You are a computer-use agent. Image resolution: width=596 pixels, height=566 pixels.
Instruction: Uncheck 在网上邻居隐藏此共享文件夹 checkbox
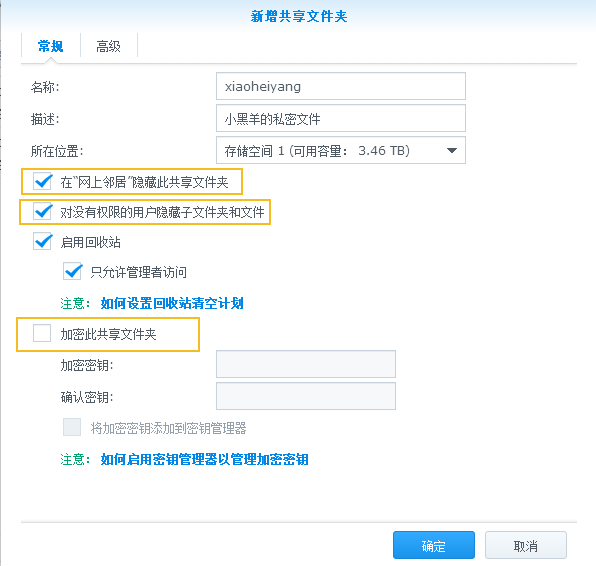[x=42, y=182]
